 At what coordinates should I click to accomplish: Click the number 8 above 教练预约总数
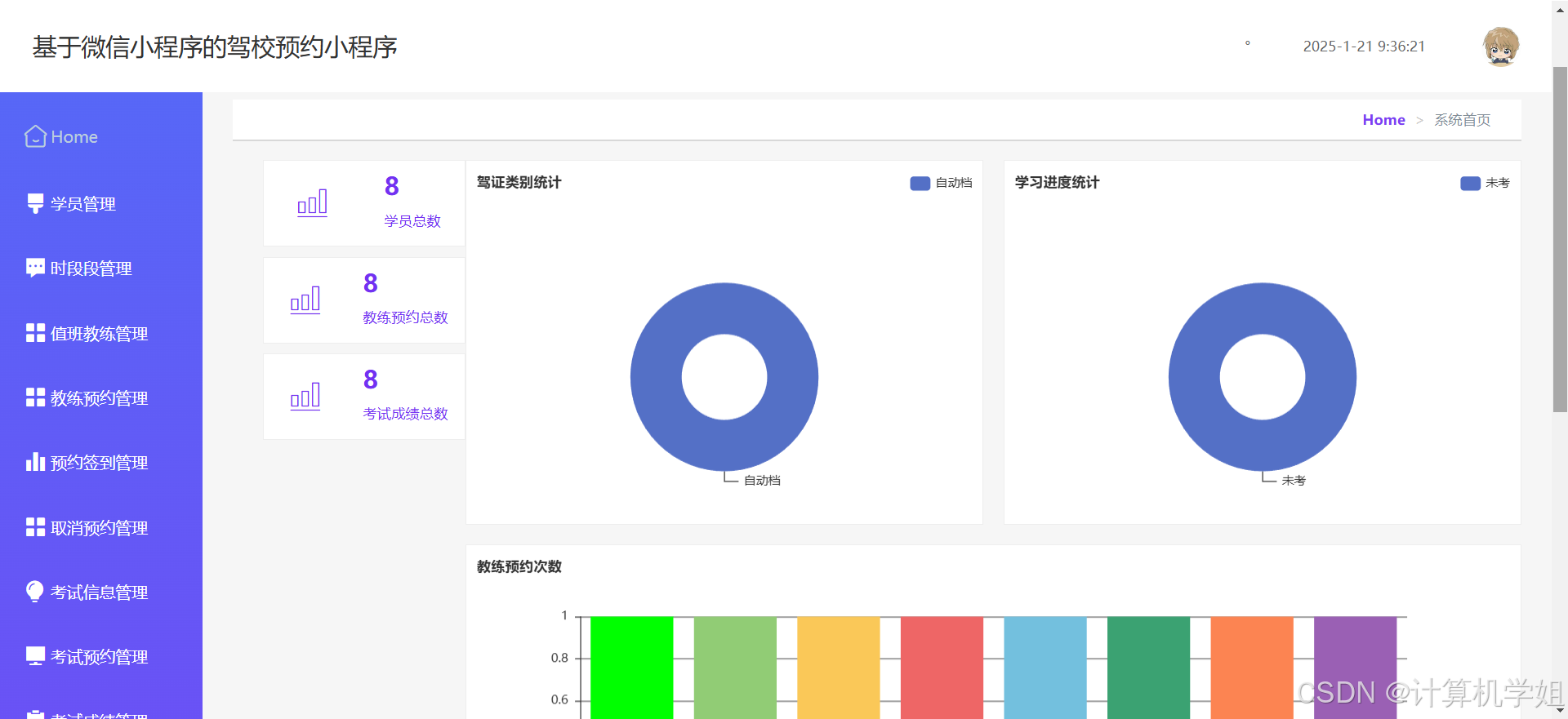[x=371, y=283]
